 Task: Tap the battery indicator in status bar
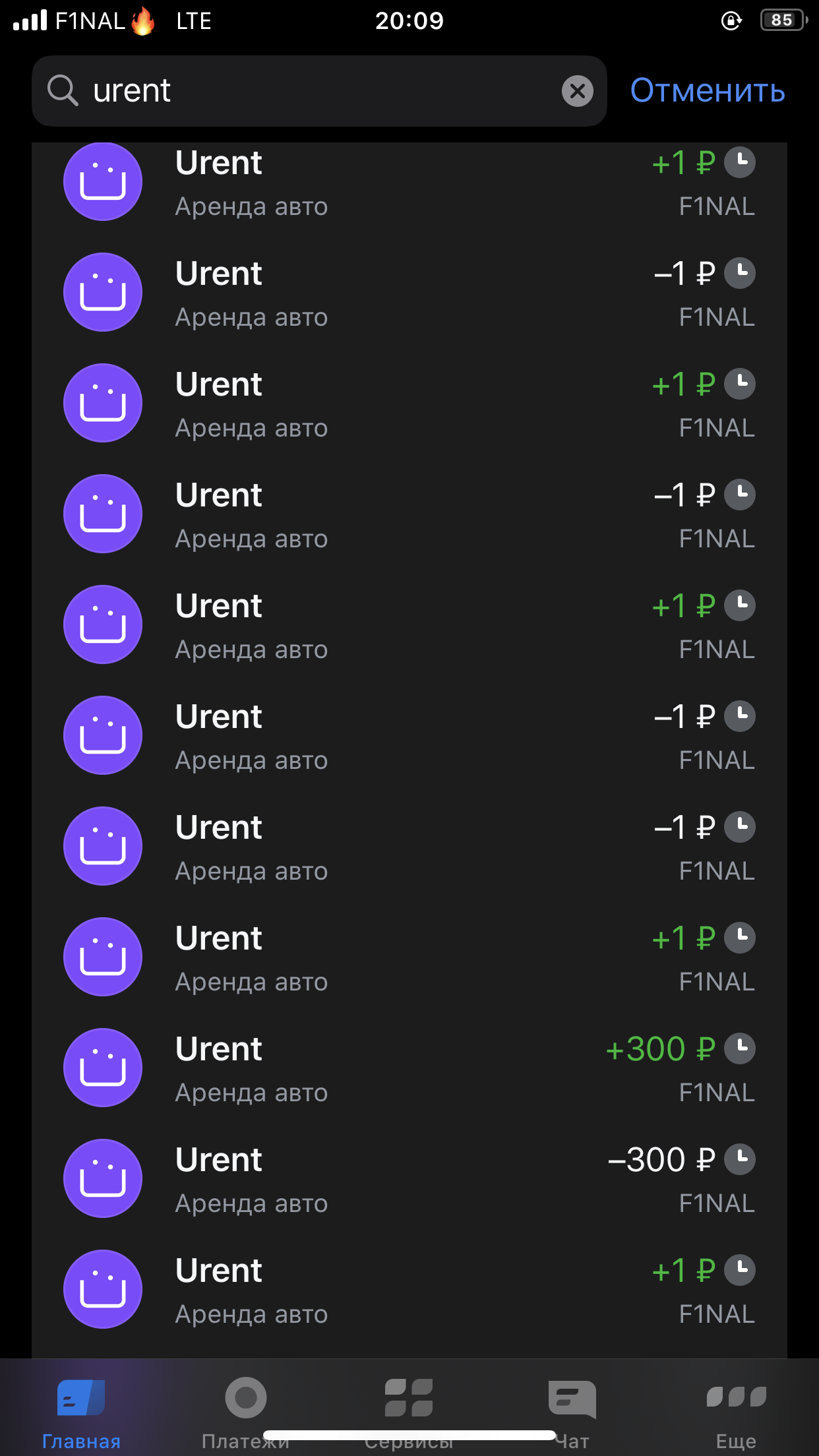pos(783,20)
